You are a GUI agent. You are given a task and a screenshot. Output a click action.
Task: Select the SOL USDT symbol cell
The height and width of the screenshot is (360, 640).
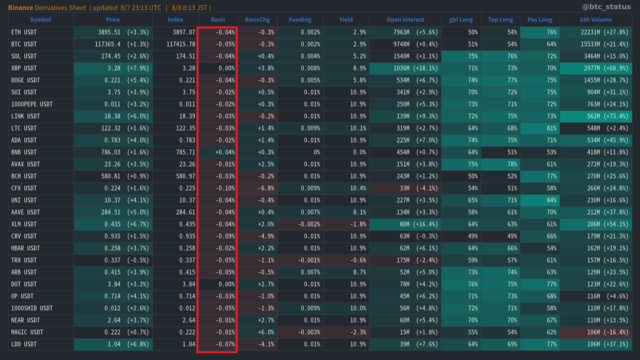click(41, 56)
